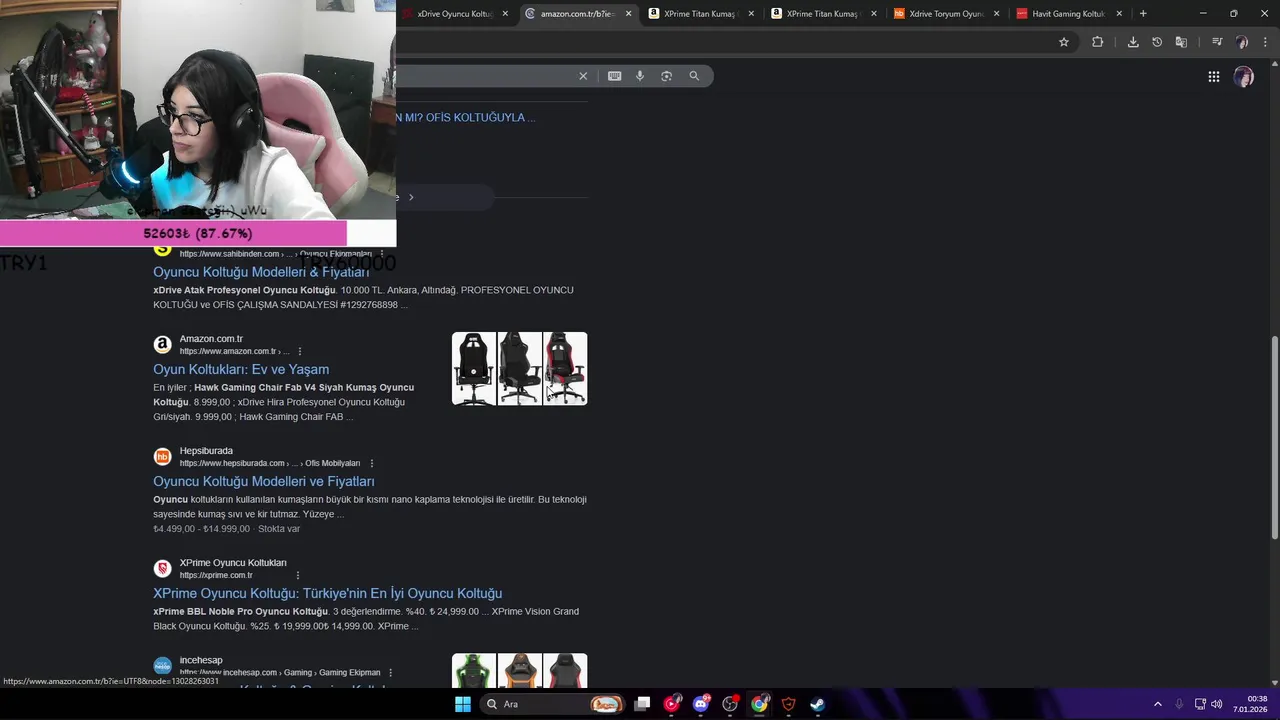1280x720 pixels.
Task: Open the on-screen keyboard input tool
Action: point(614,76)
